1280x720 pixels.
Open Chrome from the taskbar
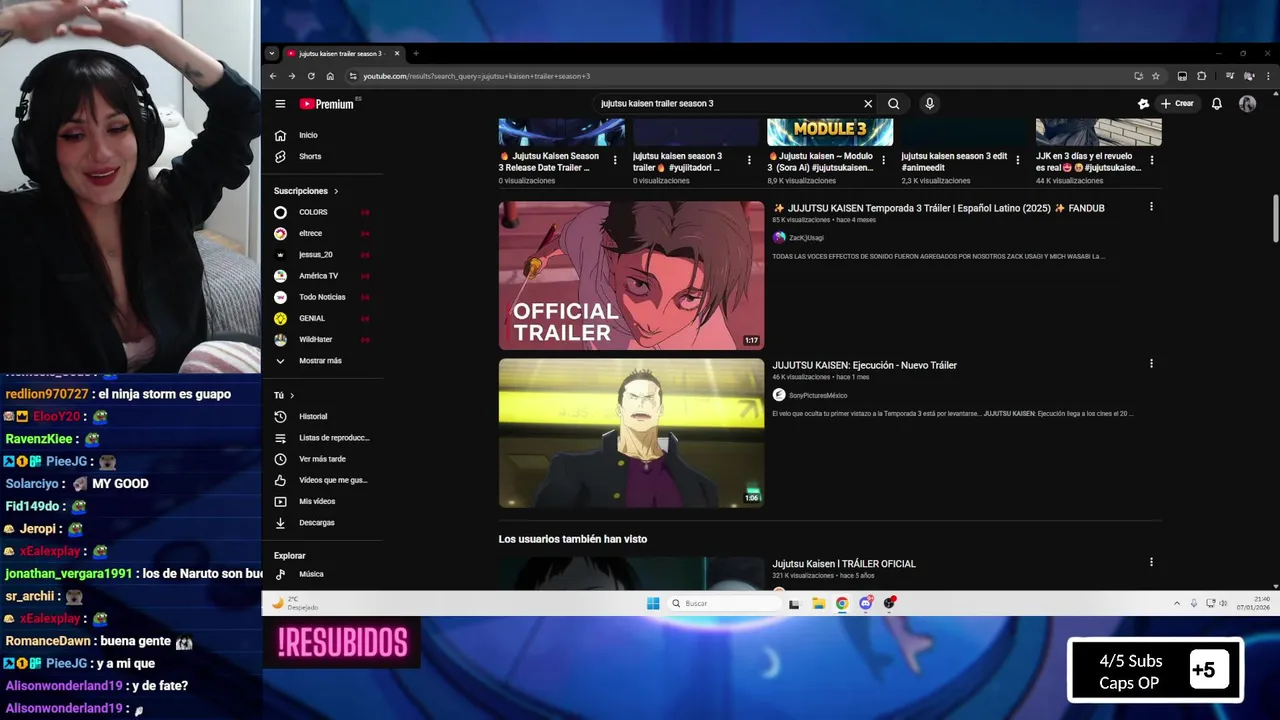[x=842, y=603]
